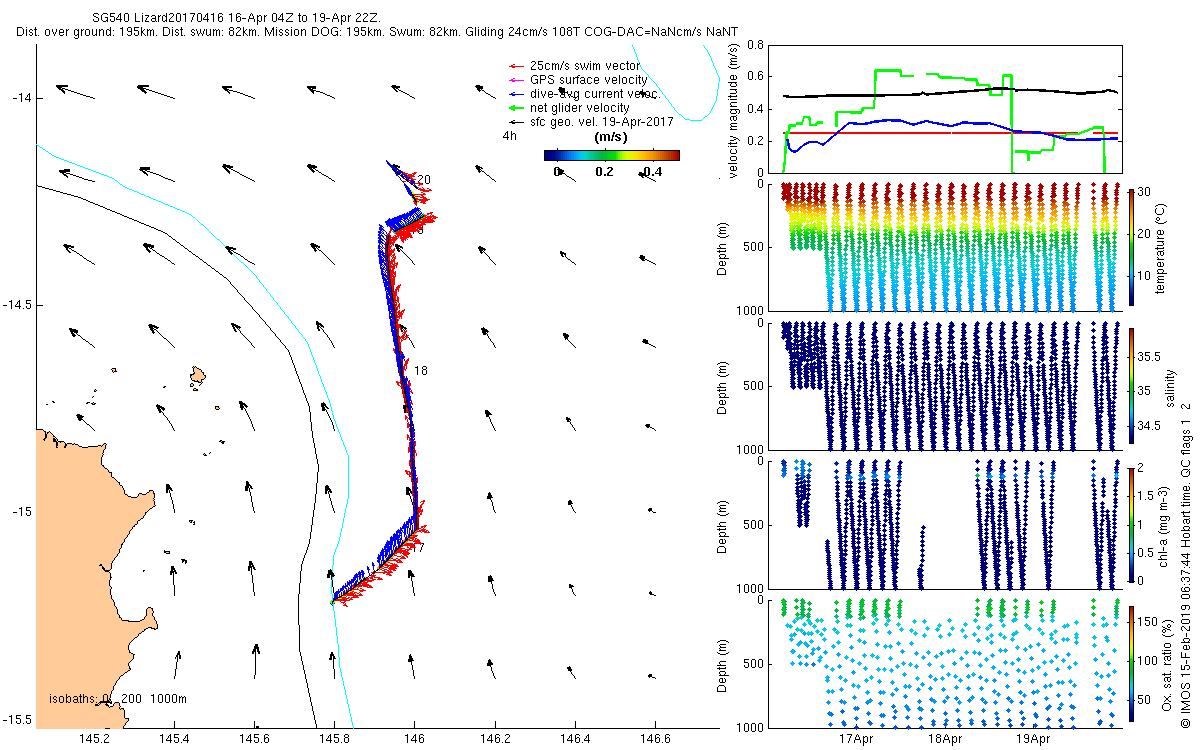Click the "20" day marker near track end
1200x750 pixels.
tap(424, 180)
